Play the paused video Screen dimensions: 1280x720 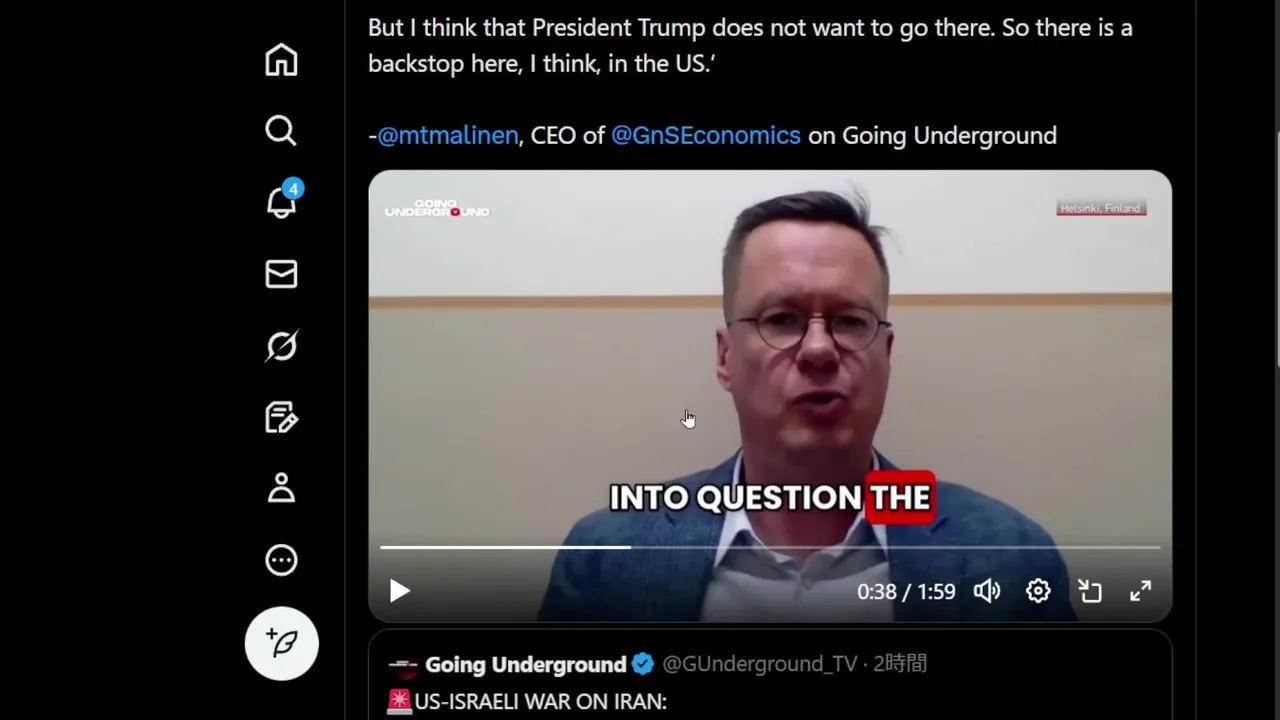399,591
